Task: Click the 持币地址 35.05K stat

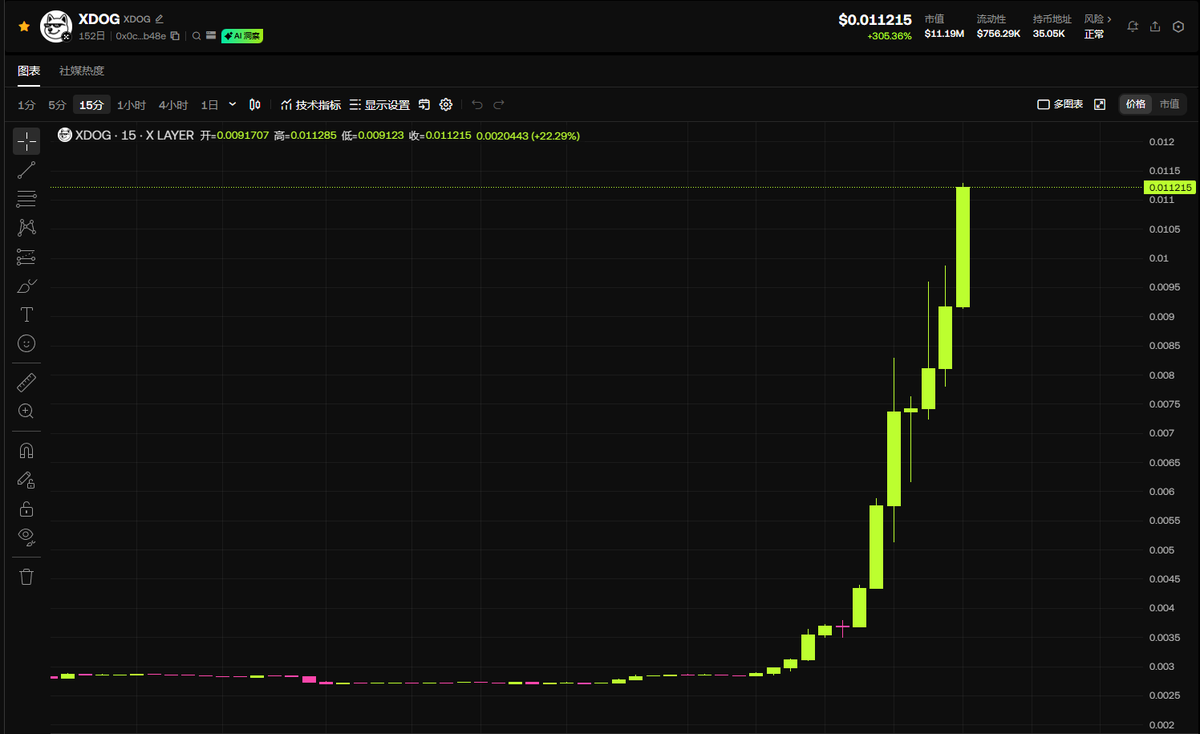Action: (x=1052, y=26)
